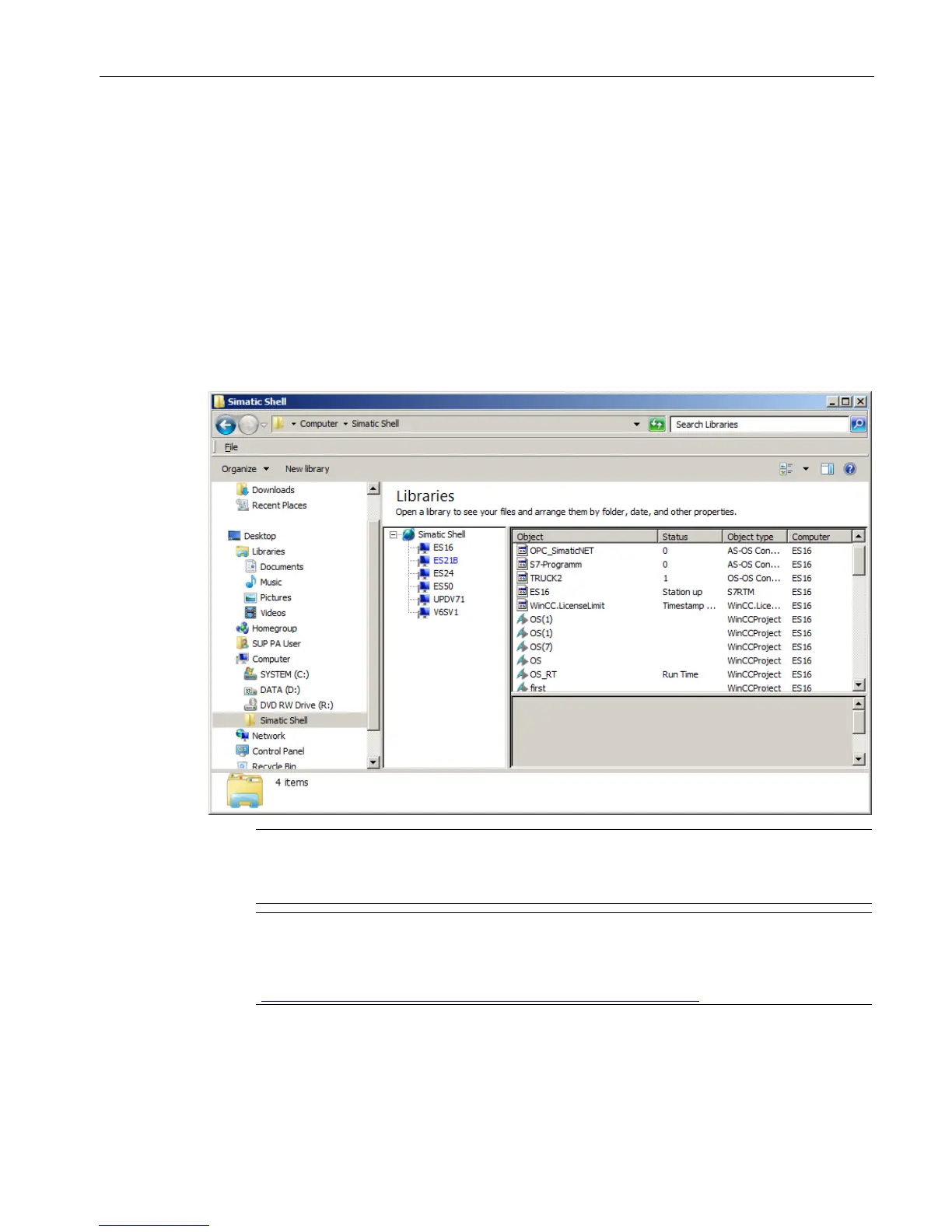
Task: Select the ES50 computer in tree
Action: 443,586
